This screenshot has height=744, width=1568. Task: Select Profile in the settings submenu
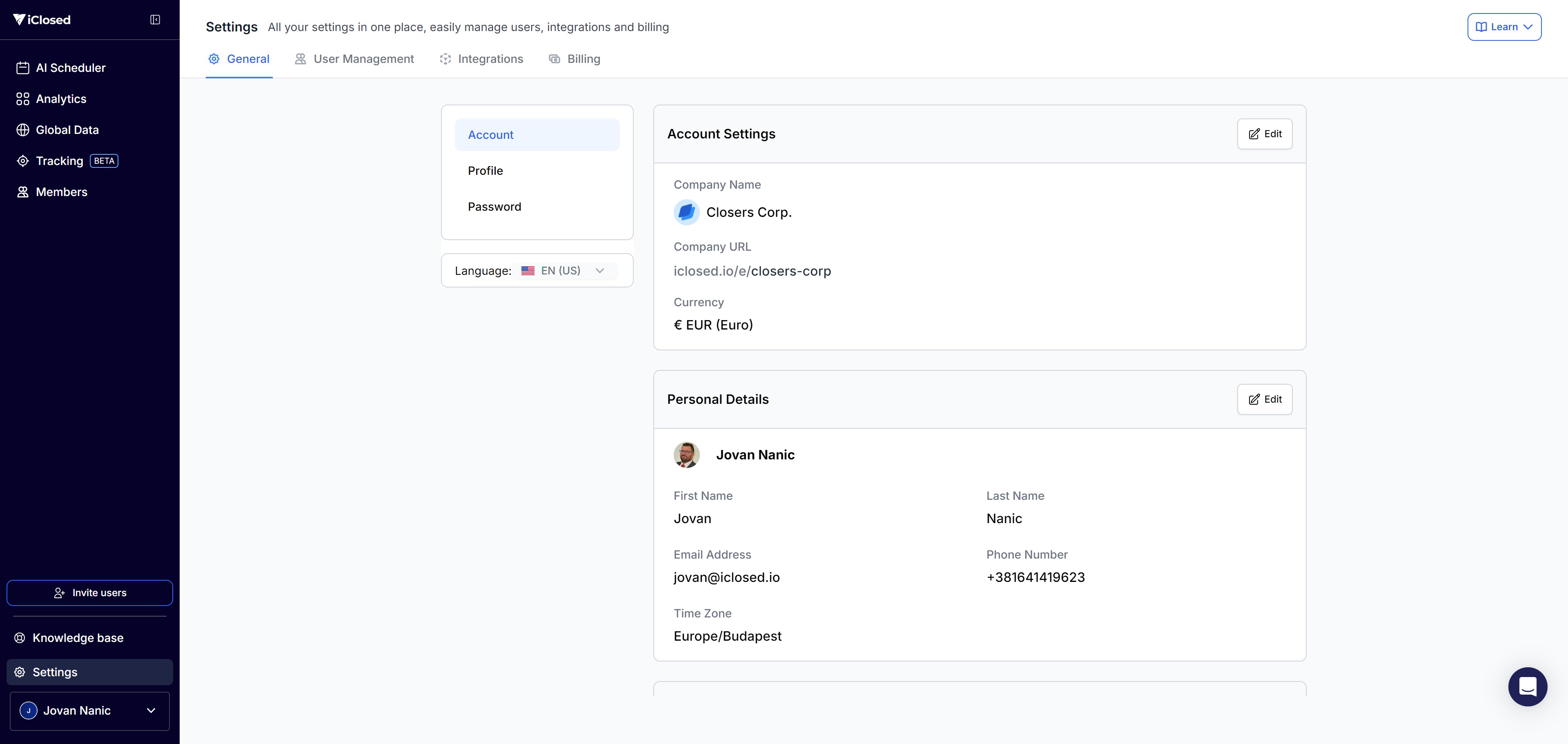point(485,171)
